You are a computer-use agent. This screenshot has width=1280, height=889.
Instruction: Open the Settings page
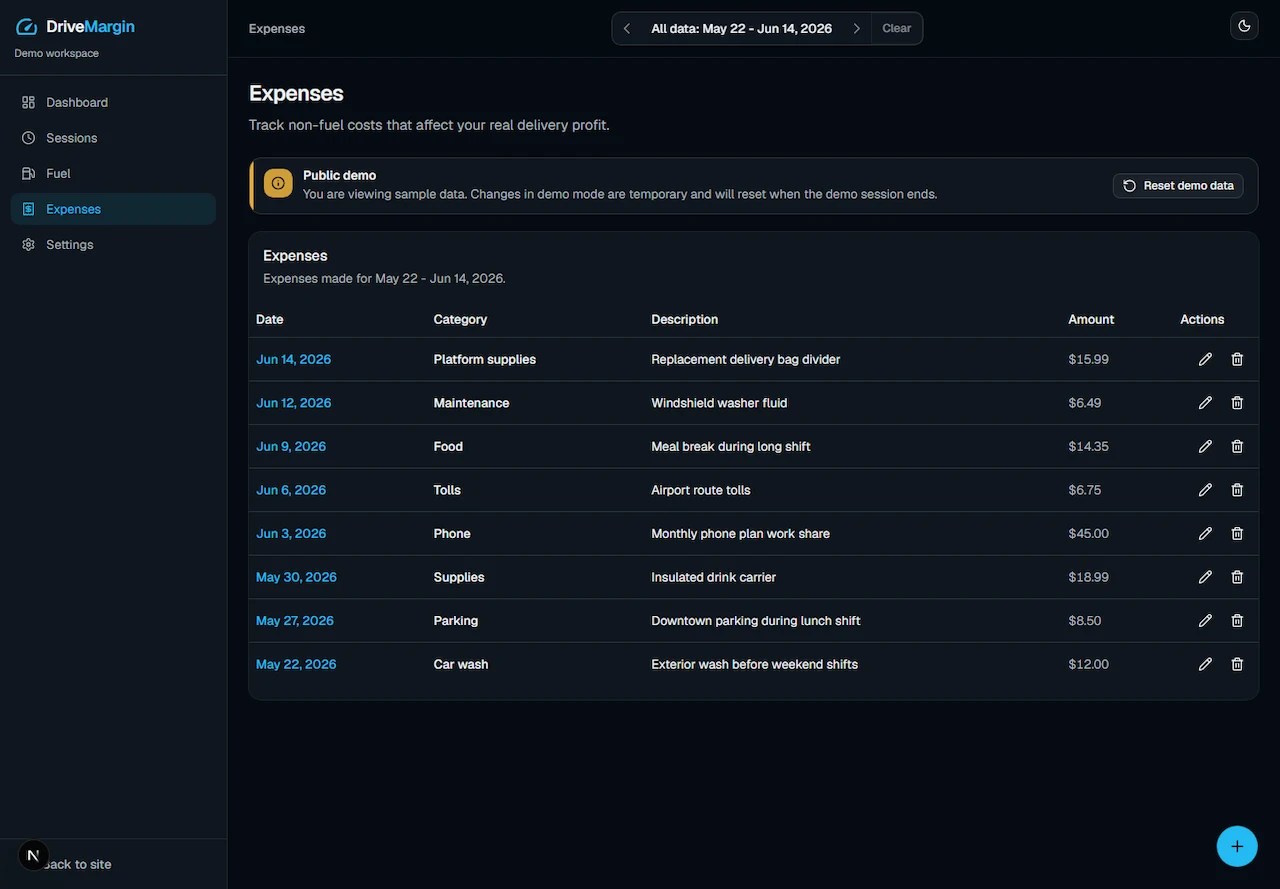coord(113,244)
